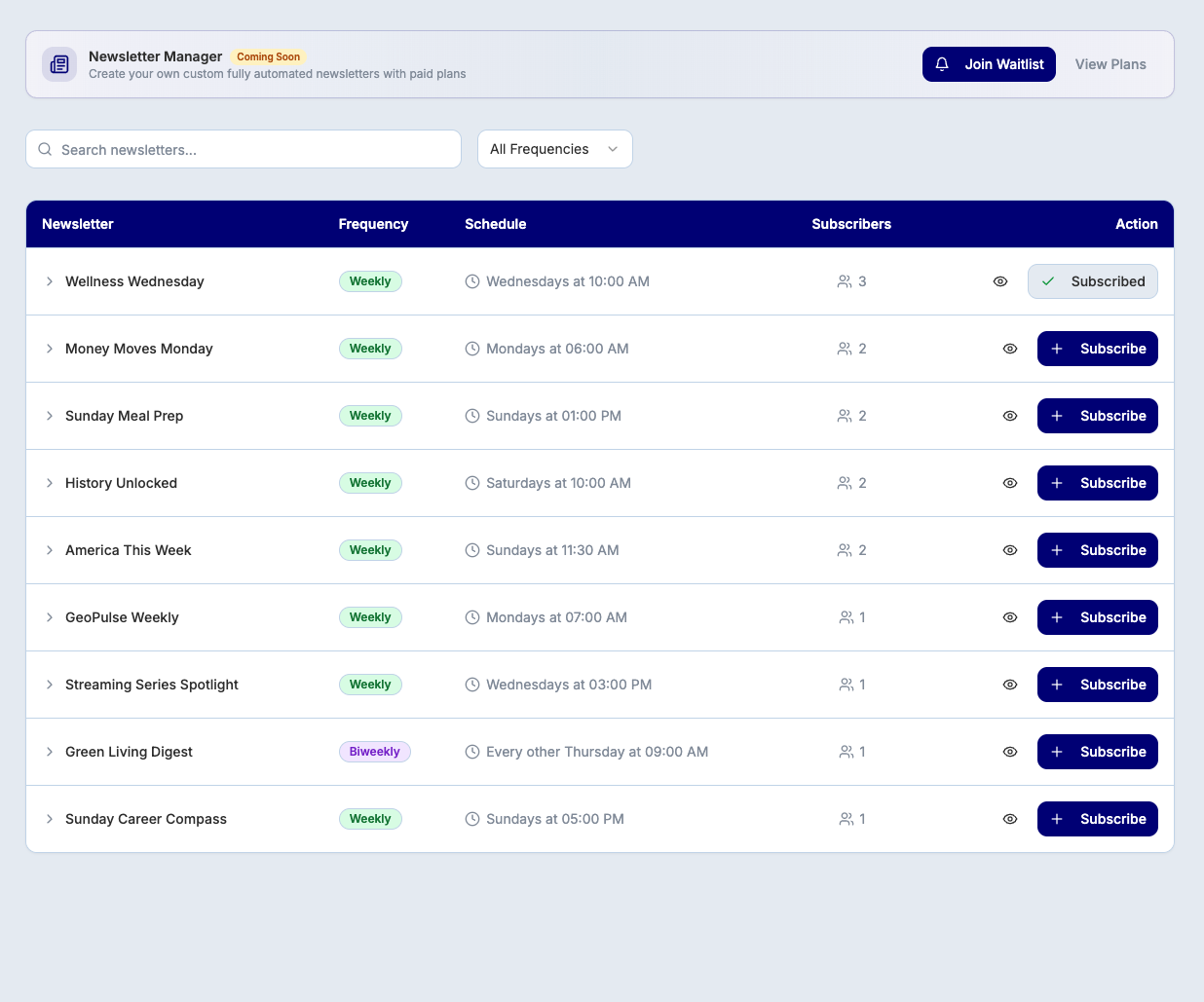Click subscribers icon in America This Week row

click(845, 550)
